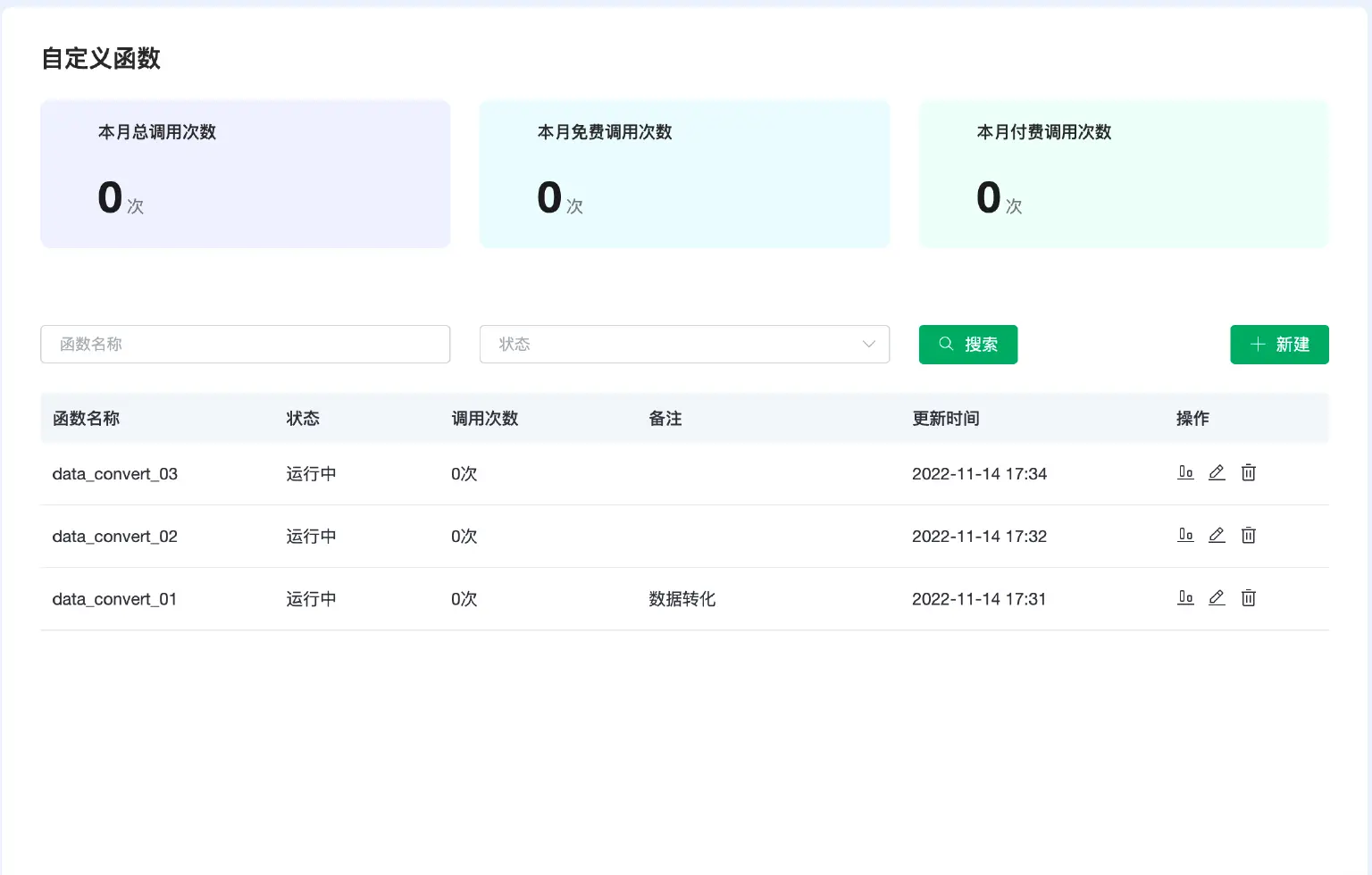Click the trash icon for data_convert_02
This screenshot has height=875, width=1372.
pyautogui.click(x=1248, y=536)
